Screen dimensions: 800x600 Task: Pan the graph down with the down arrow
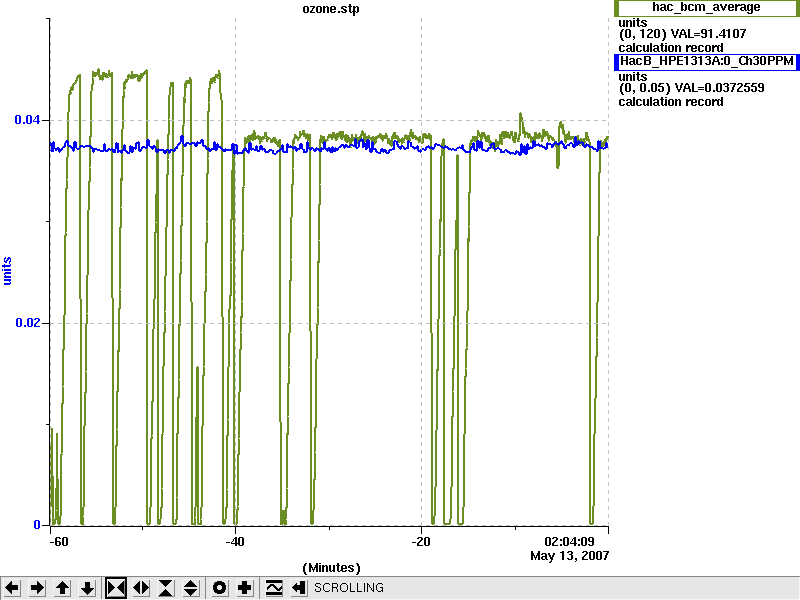88,588
